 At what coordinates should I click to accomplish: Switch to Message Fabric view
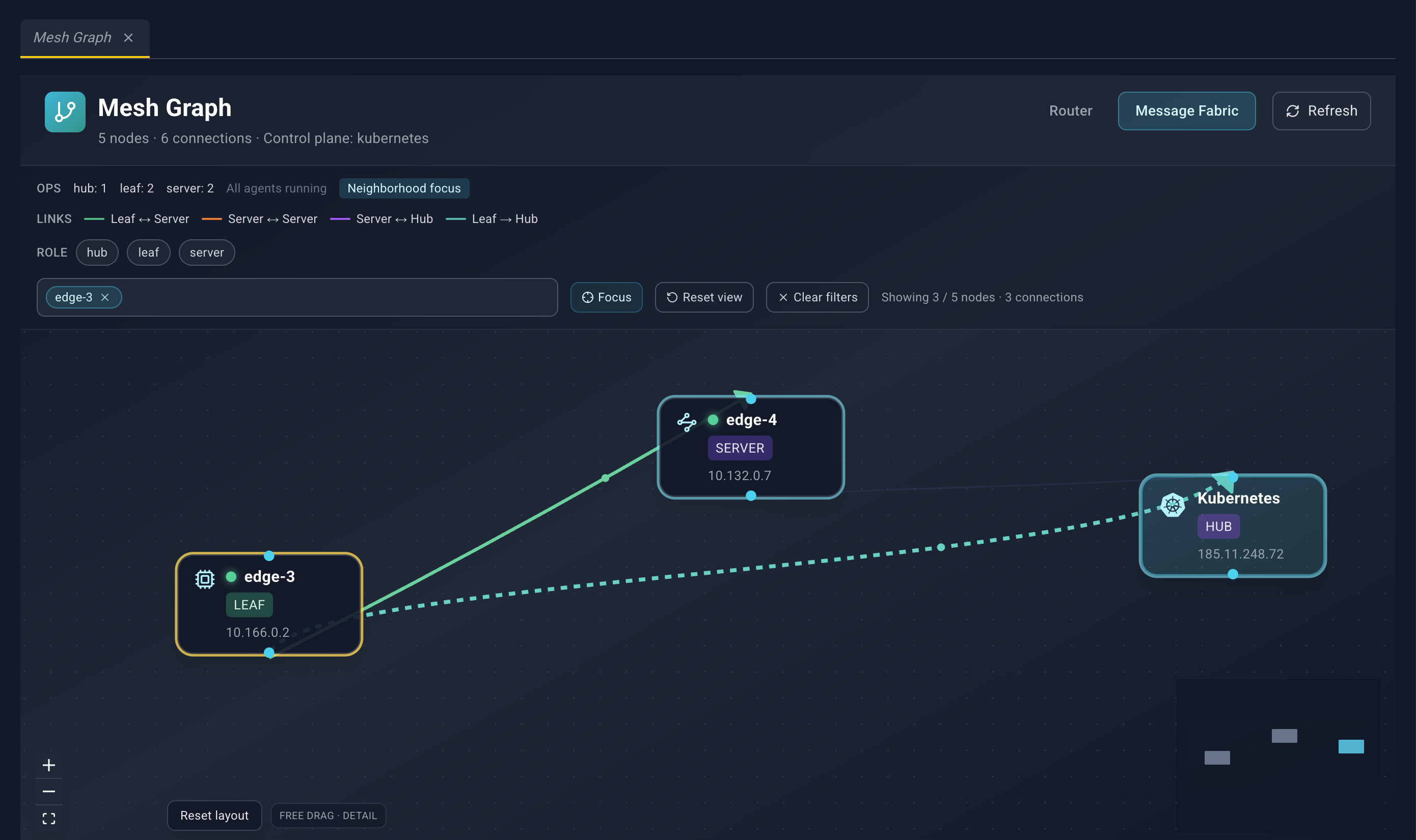[1187, 110]
